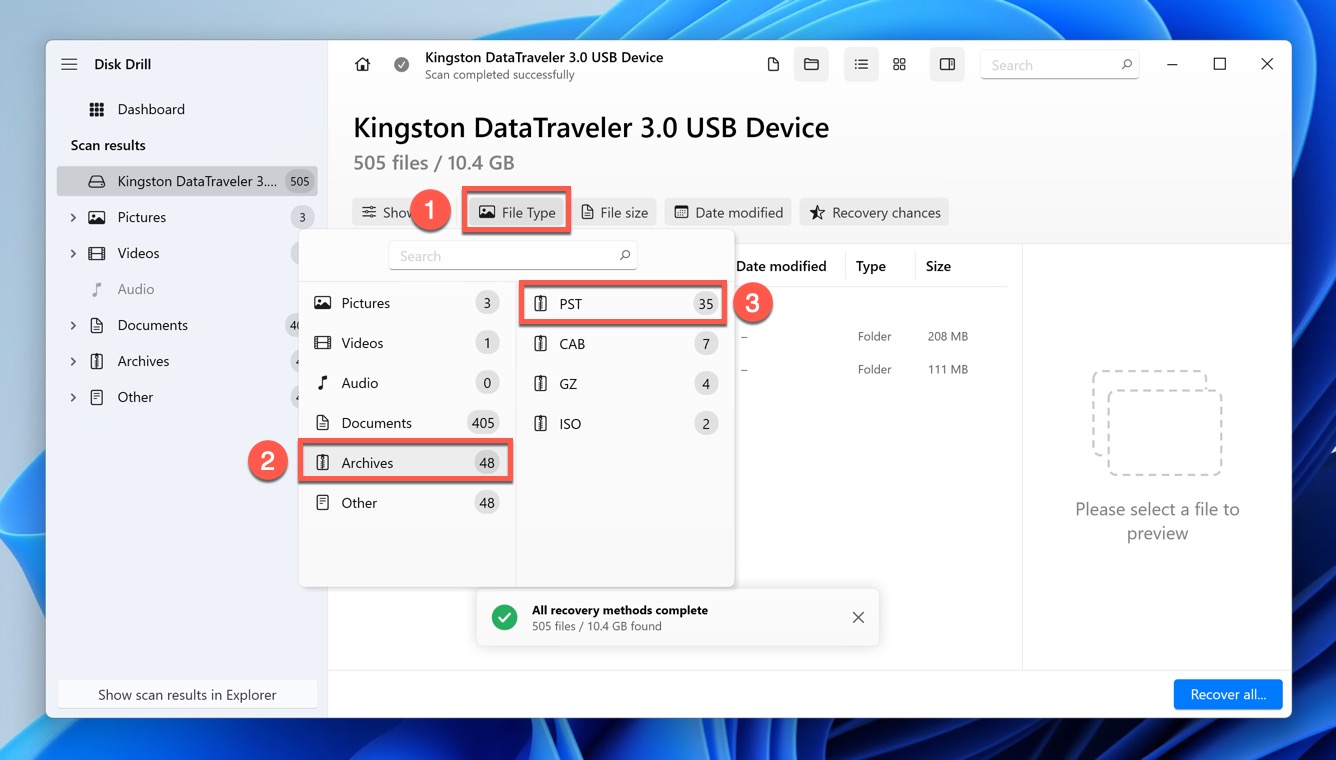Expand the Pictures tree node
1336x760 pixels.
(x=73, y=217)
